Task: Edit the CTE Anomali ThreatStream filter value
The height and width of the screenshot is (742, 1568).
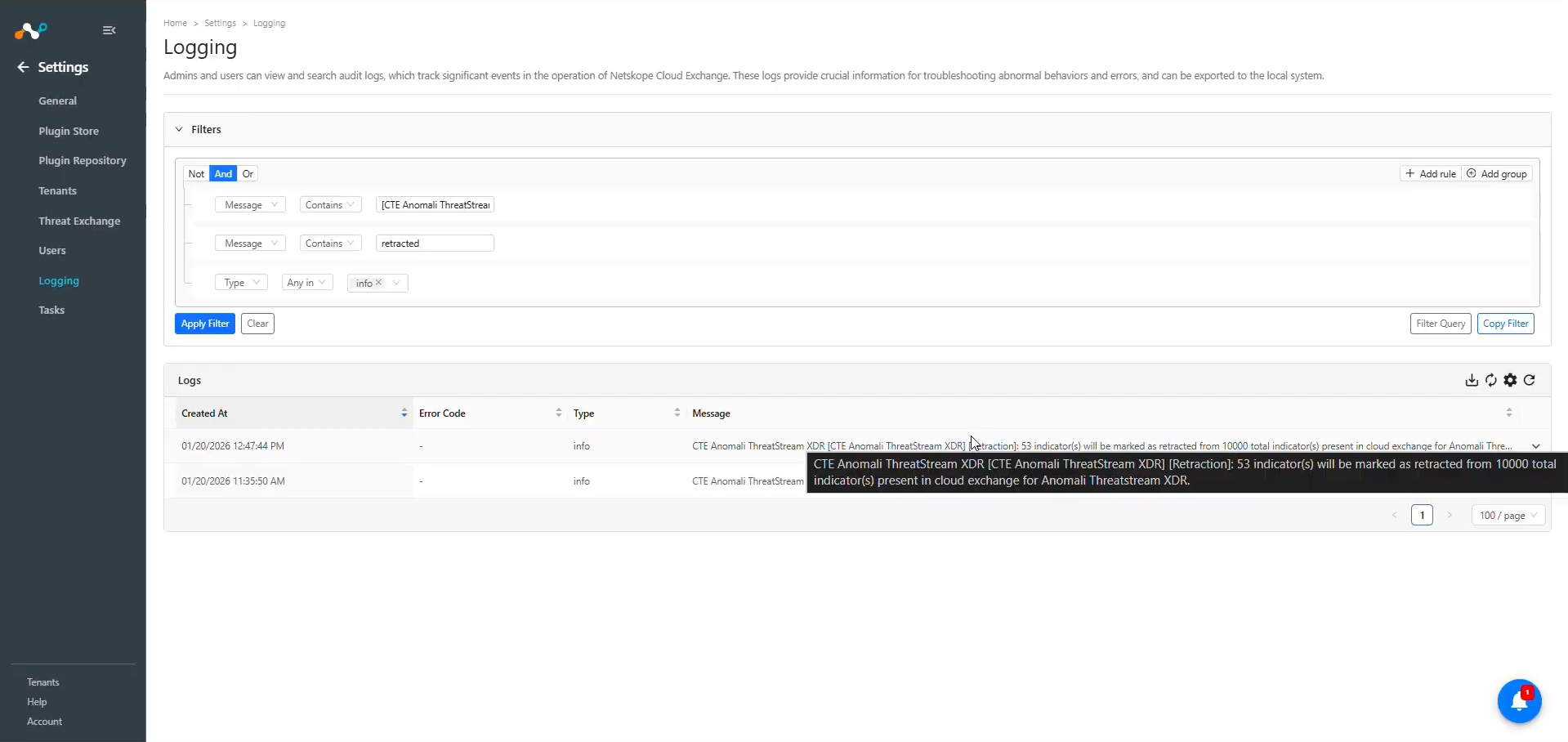Action: pos(435,205)
